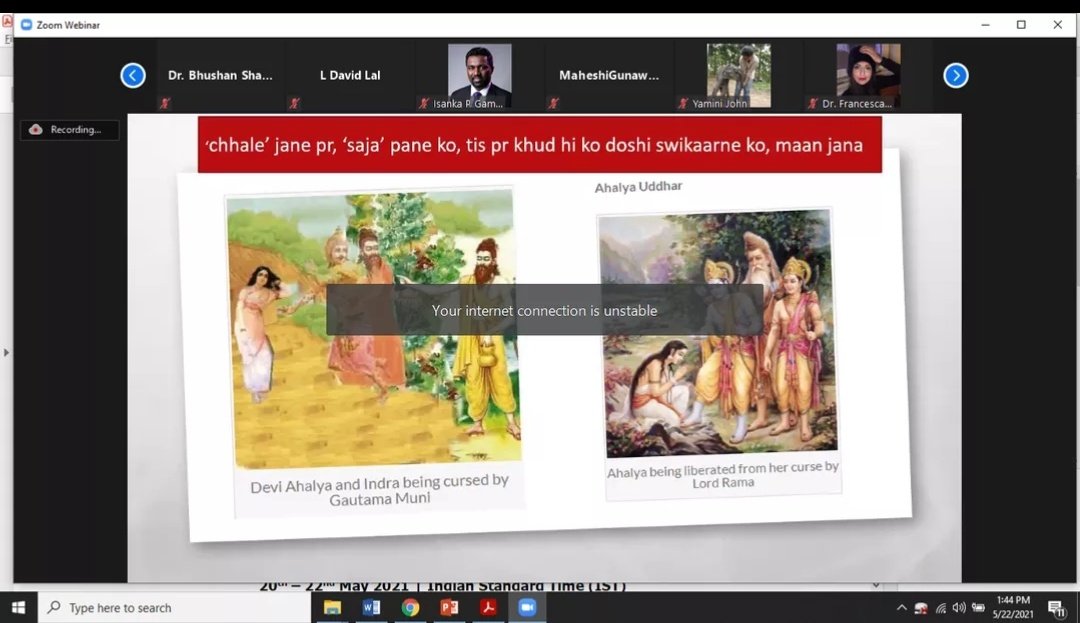
Task: Click the cloud recording indicator icon
Action: tap(36, 129)
